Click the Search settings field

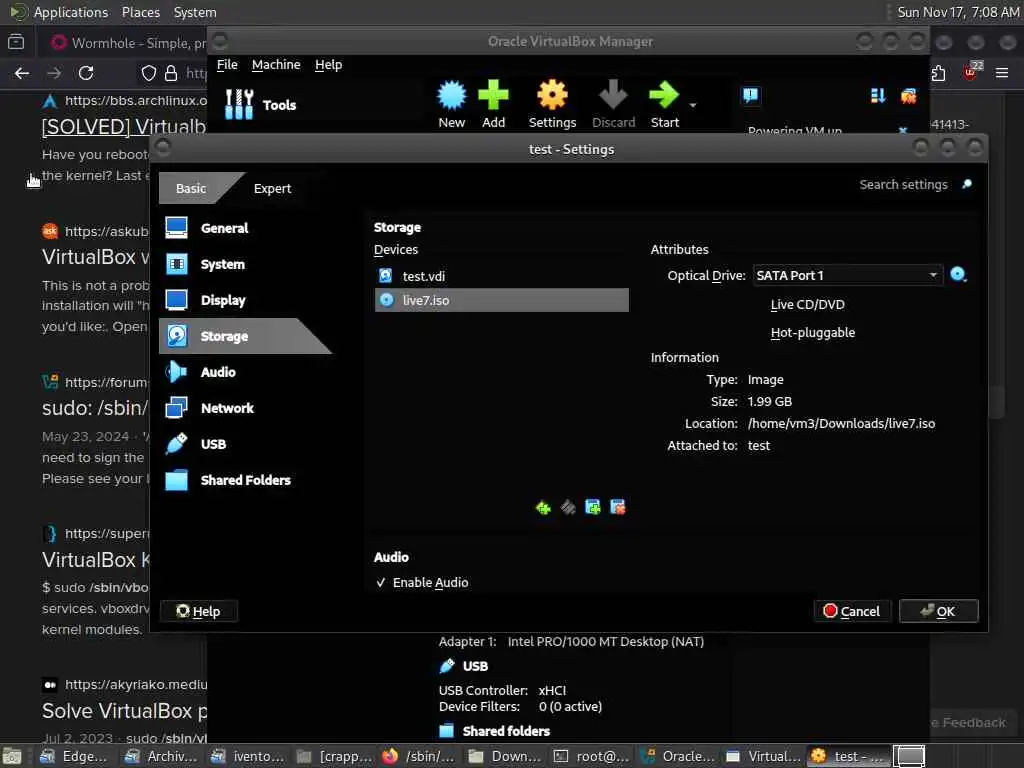pos(903,184)
